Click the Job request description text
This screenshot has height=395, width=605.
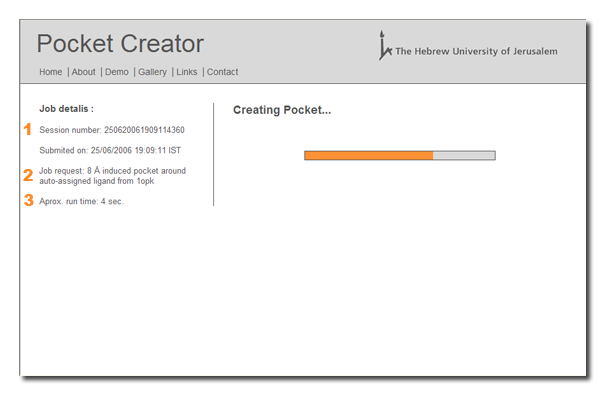(112, 176)
